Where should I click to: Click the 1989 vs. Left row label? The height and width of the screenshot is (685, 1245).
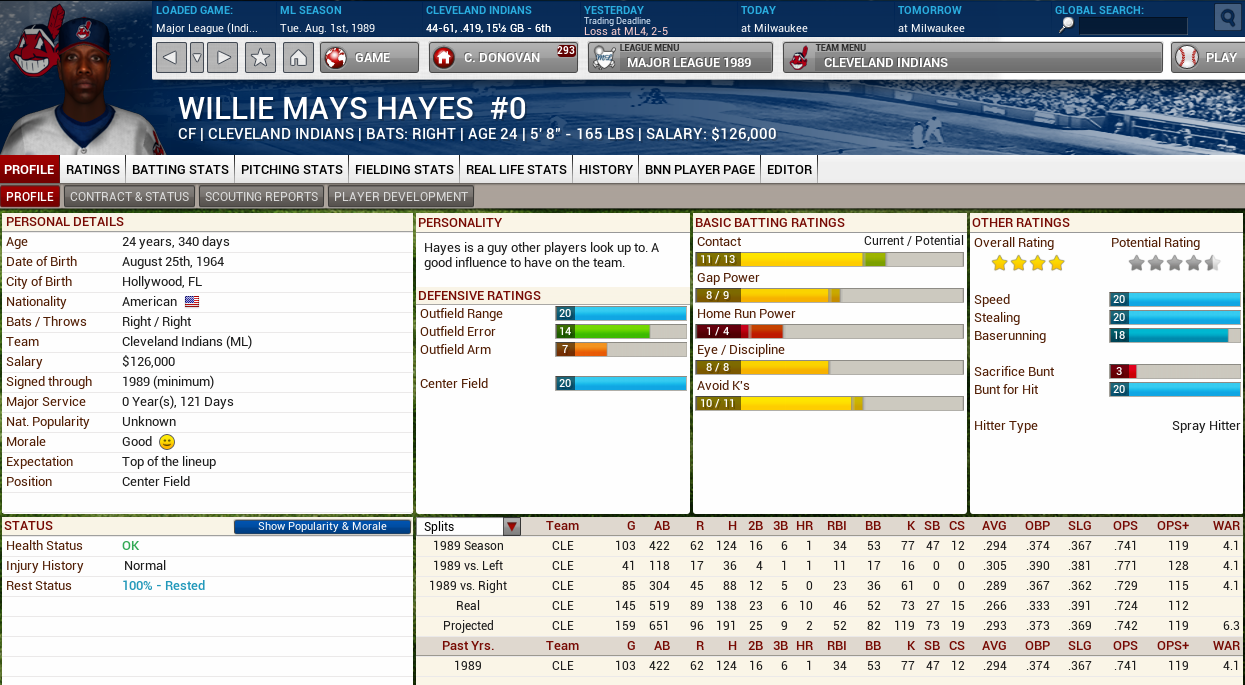click(468, 566)
